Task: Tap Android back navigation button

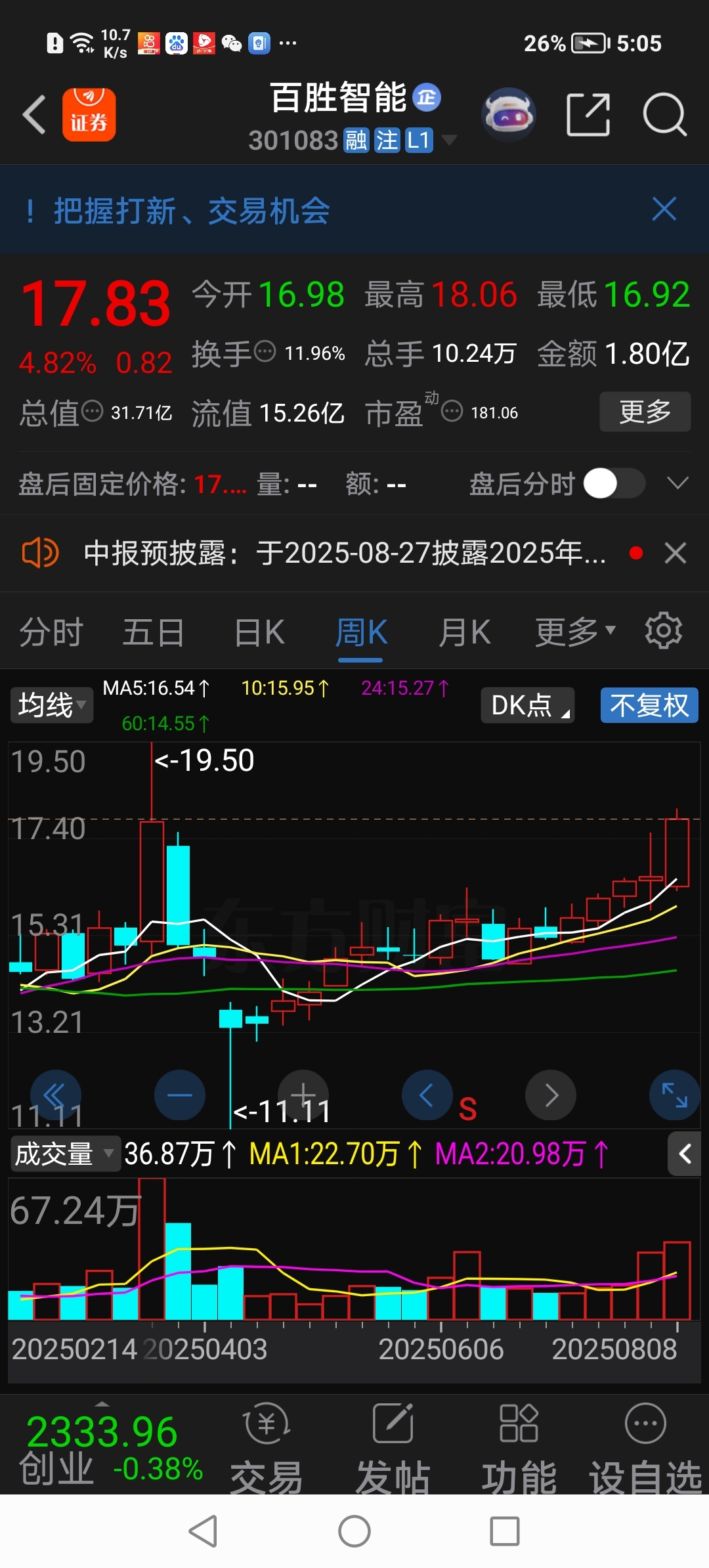Action: tap(203, 1531)
